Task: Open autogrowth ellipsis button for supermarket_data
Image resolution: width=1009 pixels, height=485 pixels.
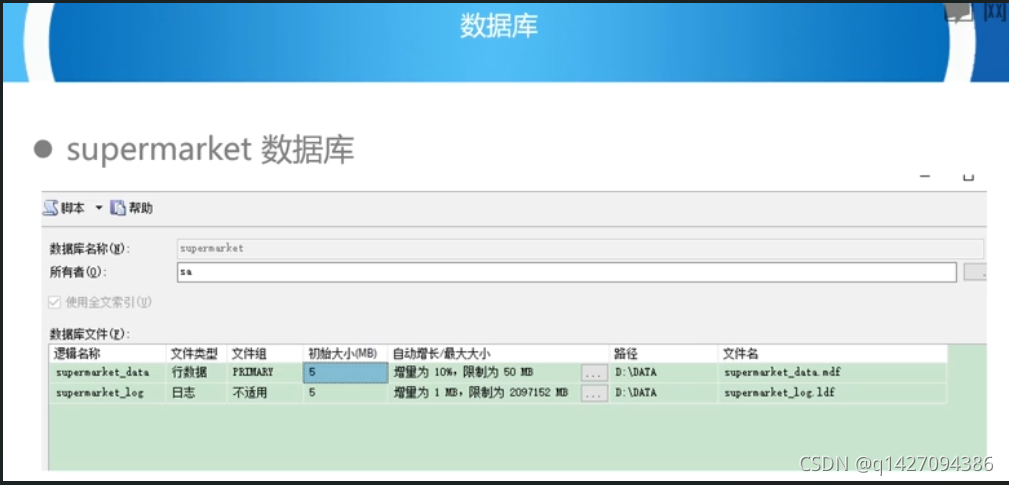Action: tap(594, 373)
